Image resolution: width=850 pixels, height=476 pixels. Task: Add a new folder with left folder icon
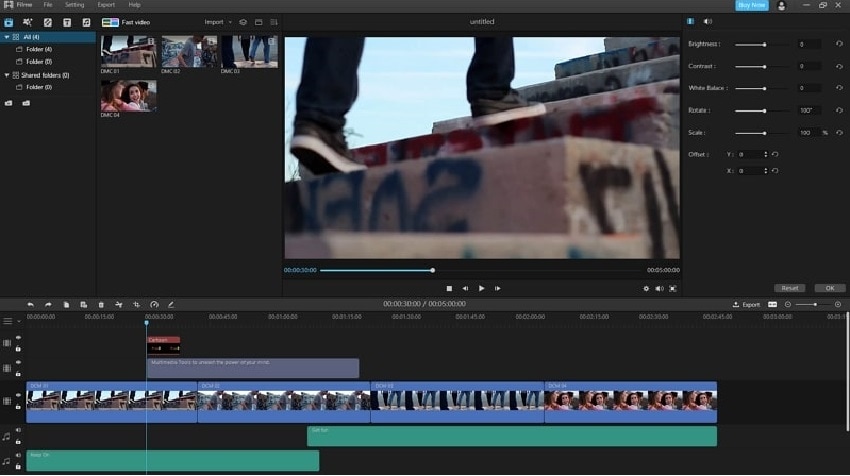click(9, 103)
